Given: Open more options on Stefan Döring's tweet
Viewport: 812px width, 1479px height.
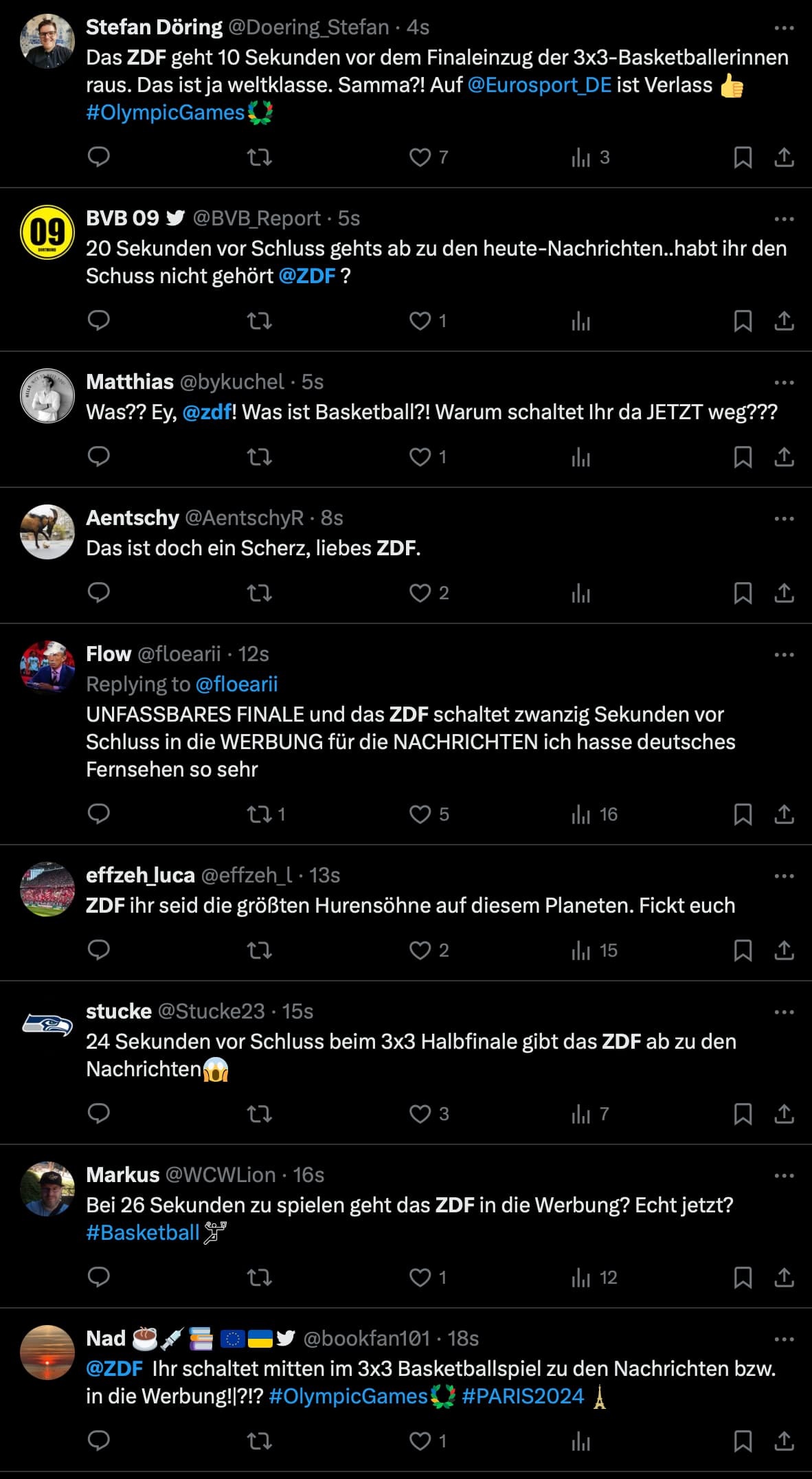Looking at the screenshot, I should click(784, 28).
